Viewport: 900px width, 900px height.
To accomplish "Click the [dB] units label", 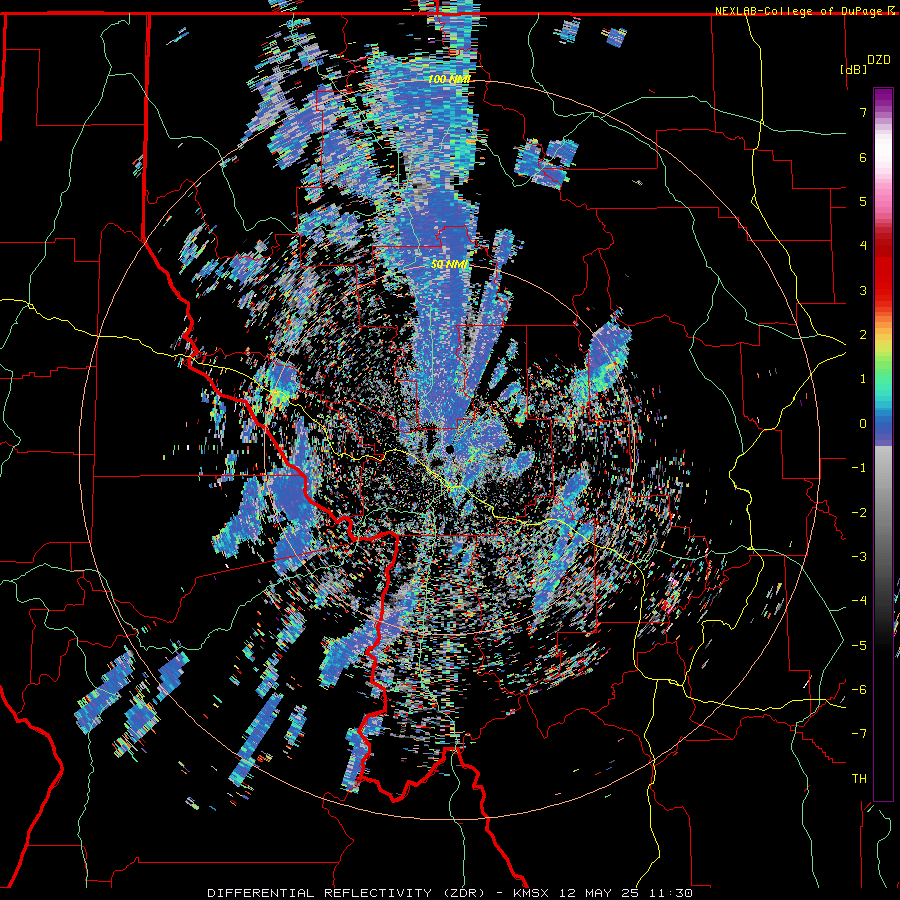I will [853, 69].
